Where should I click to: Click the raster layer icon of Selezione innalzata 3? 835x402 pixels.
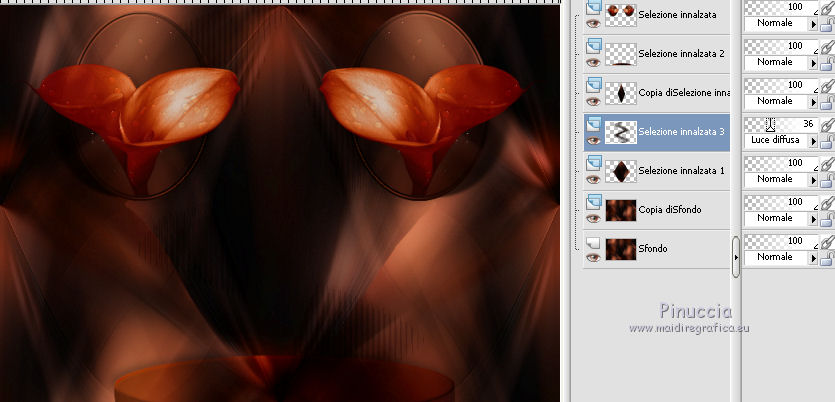(593, 125)
